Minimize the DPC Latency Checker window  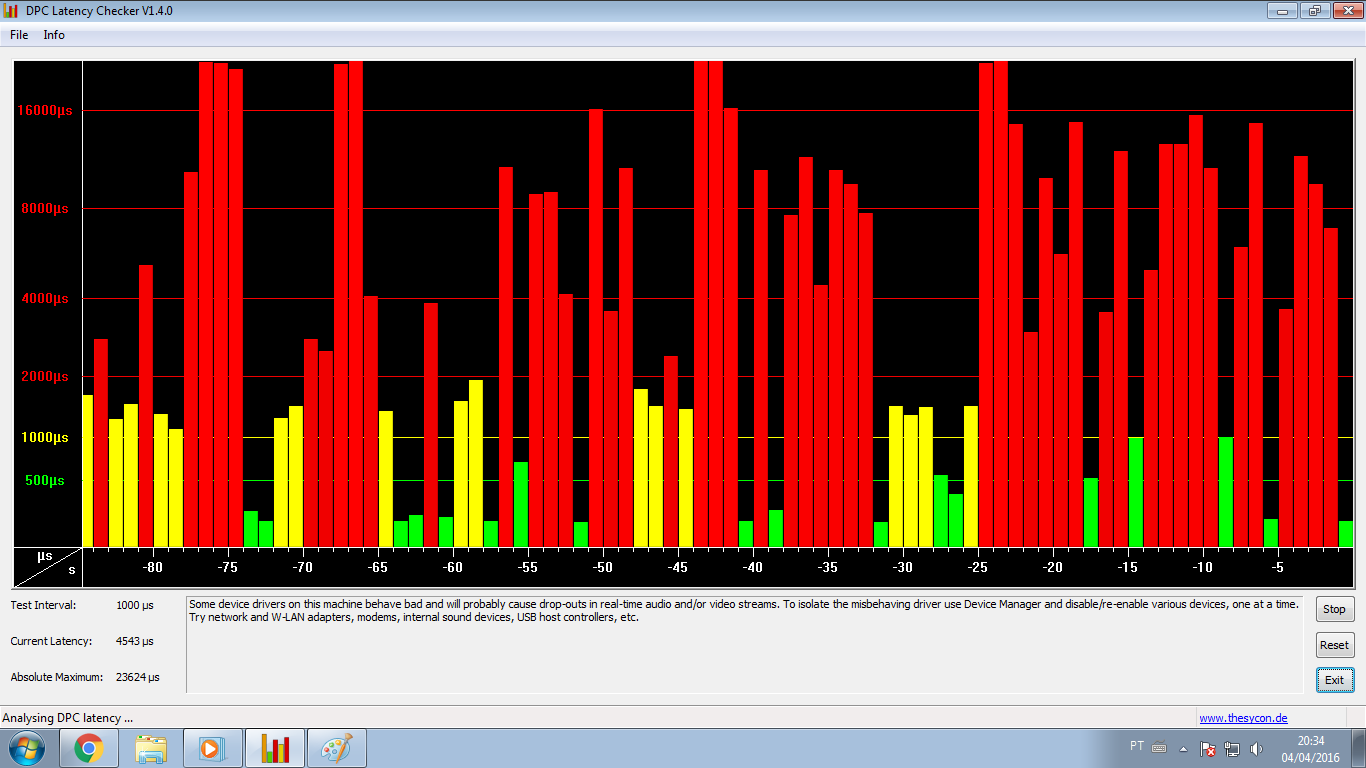click(x=1282, y=10)
